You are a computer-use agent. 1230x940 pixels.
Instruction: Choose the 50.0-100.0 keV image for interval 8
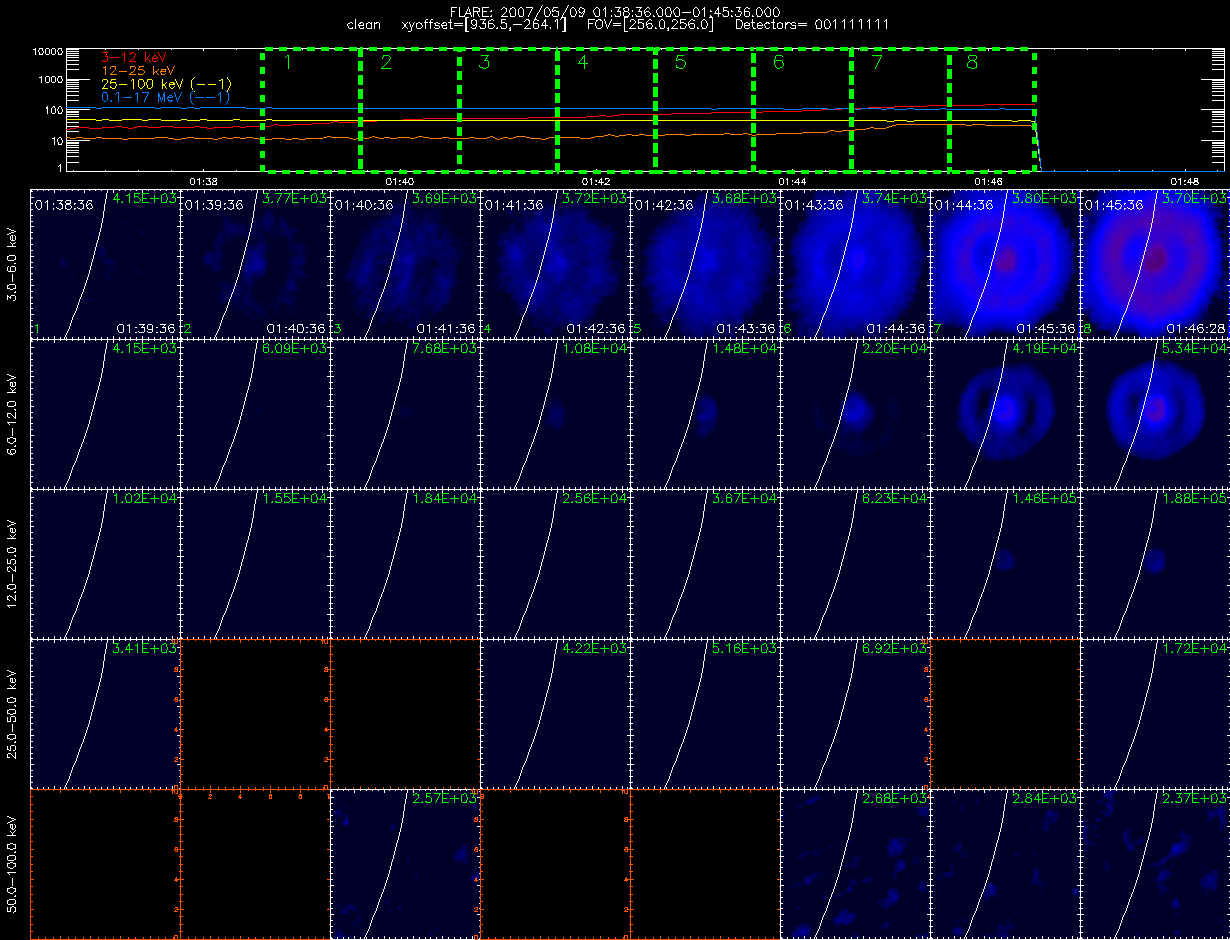pos(1155,863)
